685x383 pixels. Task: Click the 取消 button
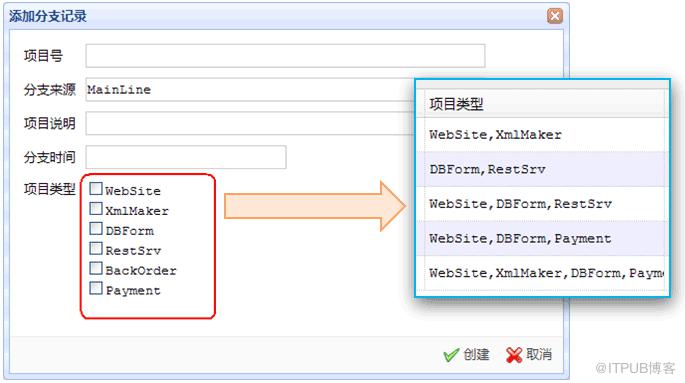[529, 354]
